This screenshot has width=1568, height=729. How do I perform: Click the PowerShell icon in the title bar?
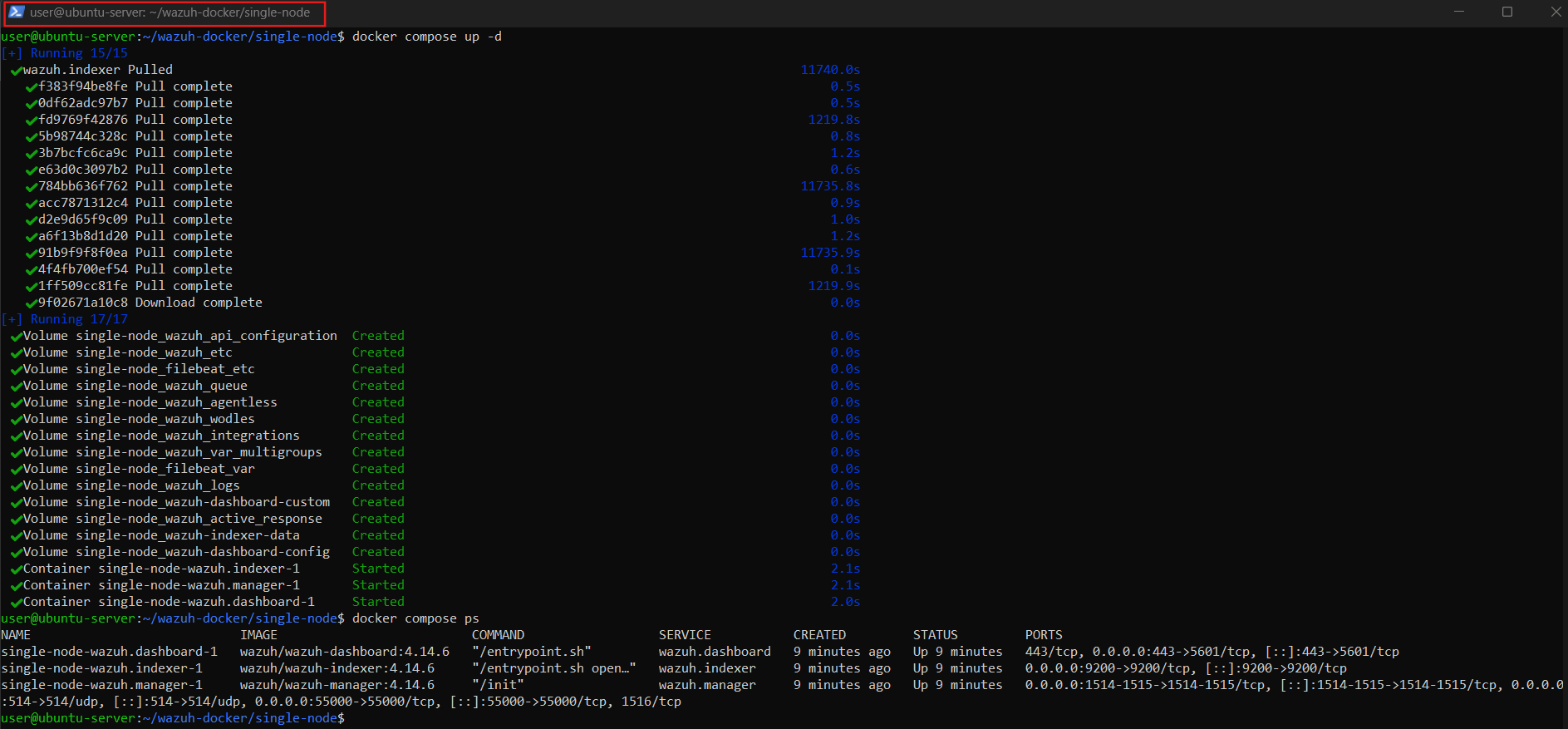pos(16,12)
